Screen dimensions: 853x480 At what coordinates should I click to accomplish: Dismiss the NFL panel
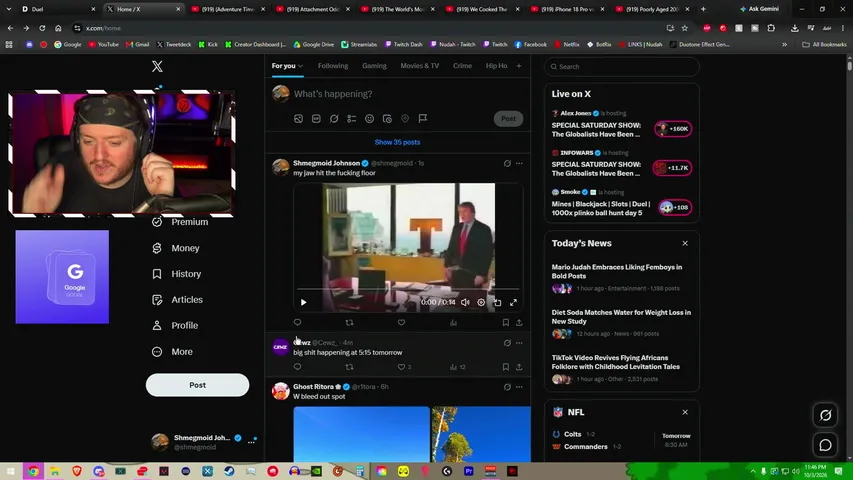(685, 412)
